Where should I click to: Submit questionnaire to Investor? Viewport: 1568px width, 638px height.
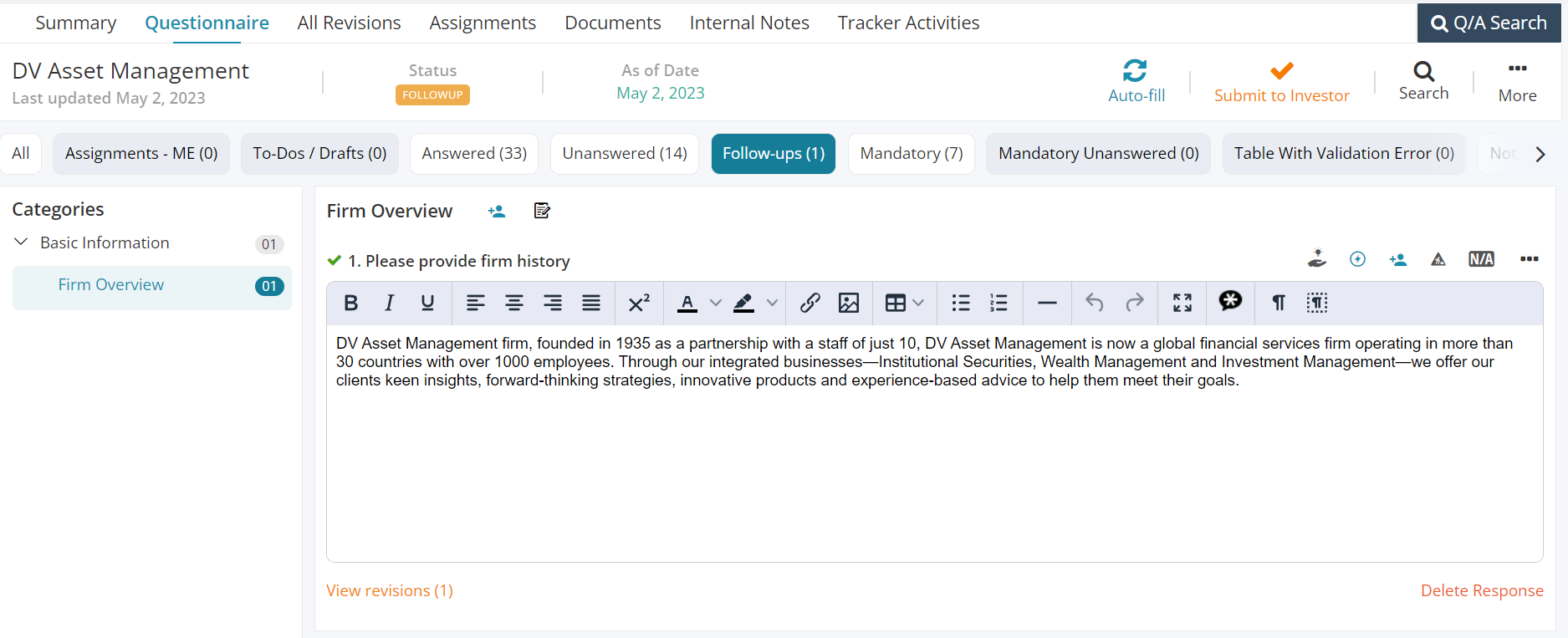tap(1282, 81)
